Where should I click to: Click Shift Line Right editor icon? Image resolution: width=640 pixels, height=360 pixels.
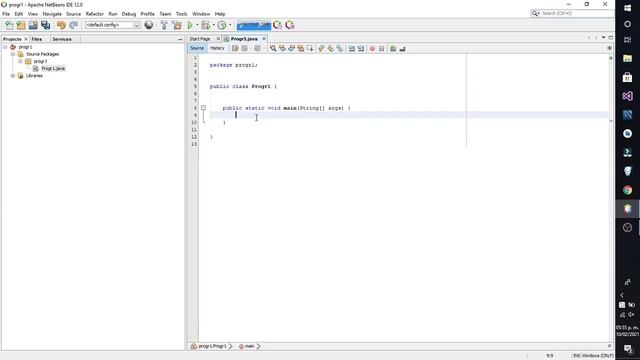coord(361,49)
